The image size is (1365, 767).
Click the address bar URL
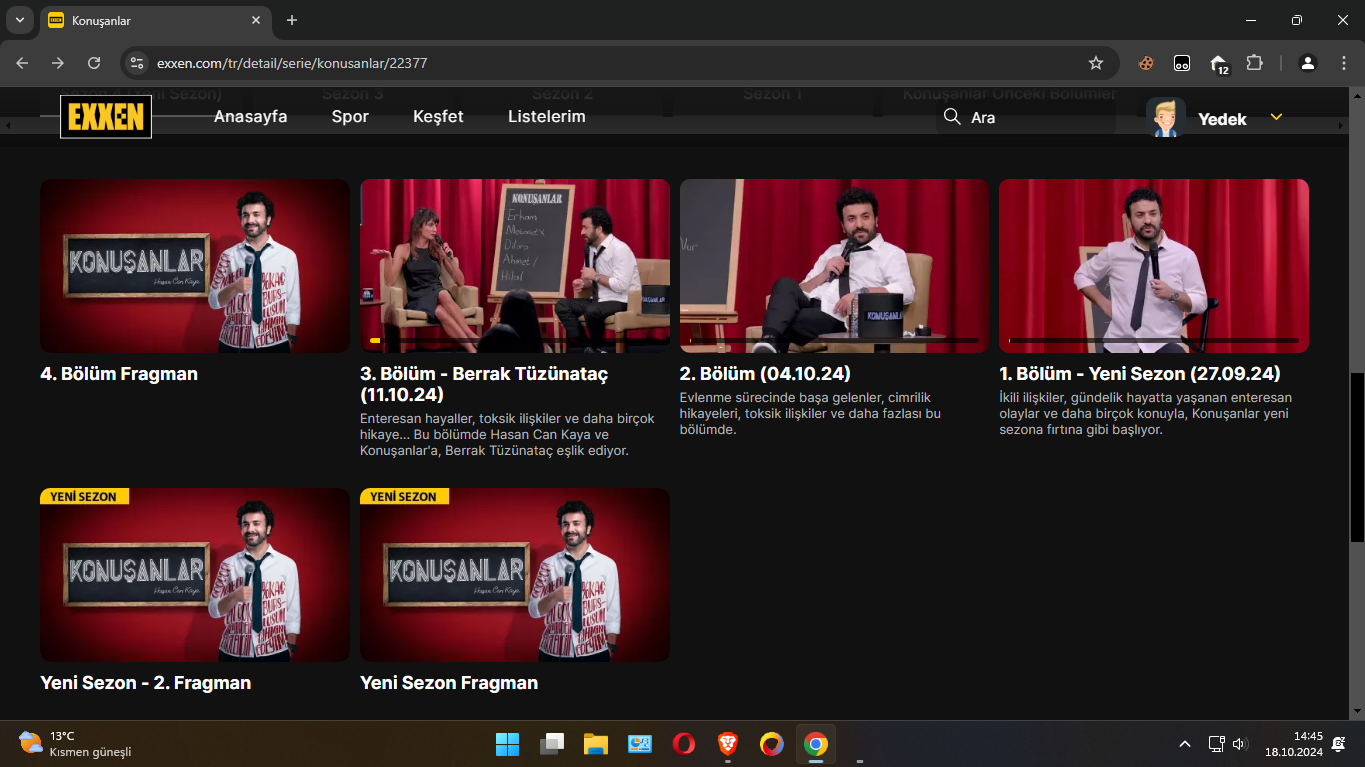(x=292, y=63)
